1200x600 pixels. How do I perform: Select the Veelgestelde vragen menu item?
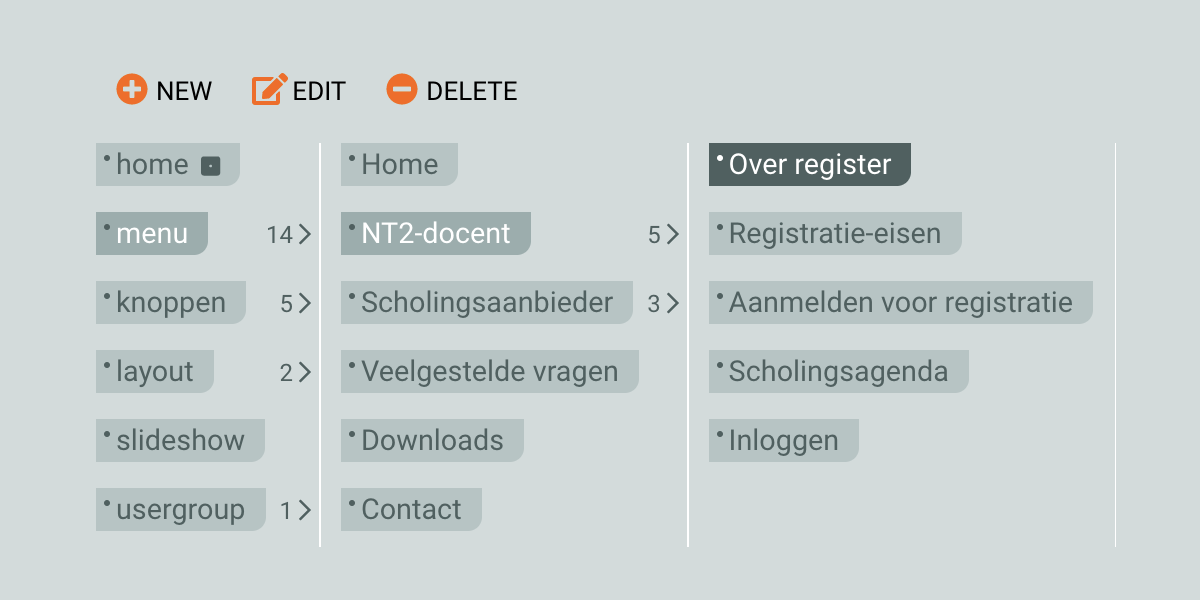click(489, 371)
